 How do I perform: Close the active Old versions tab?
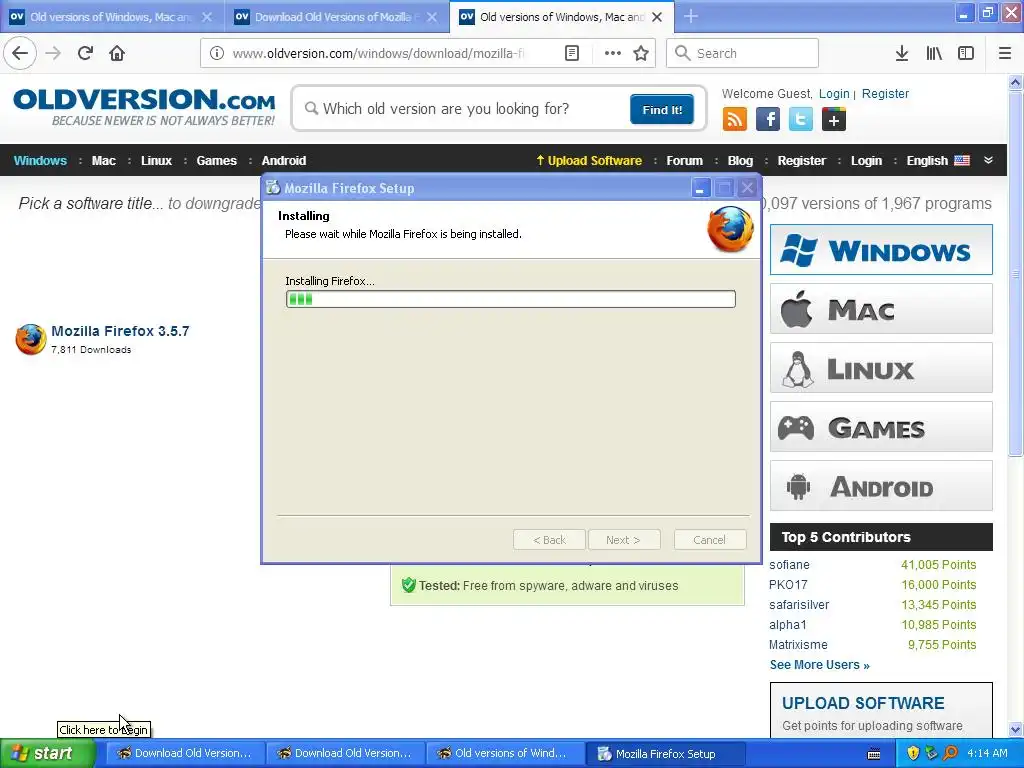tap(657, 17)
